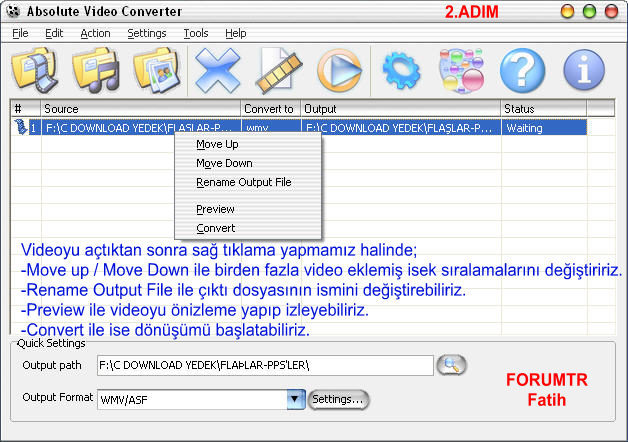Click the blue X remove icon

tap(217, 70)
